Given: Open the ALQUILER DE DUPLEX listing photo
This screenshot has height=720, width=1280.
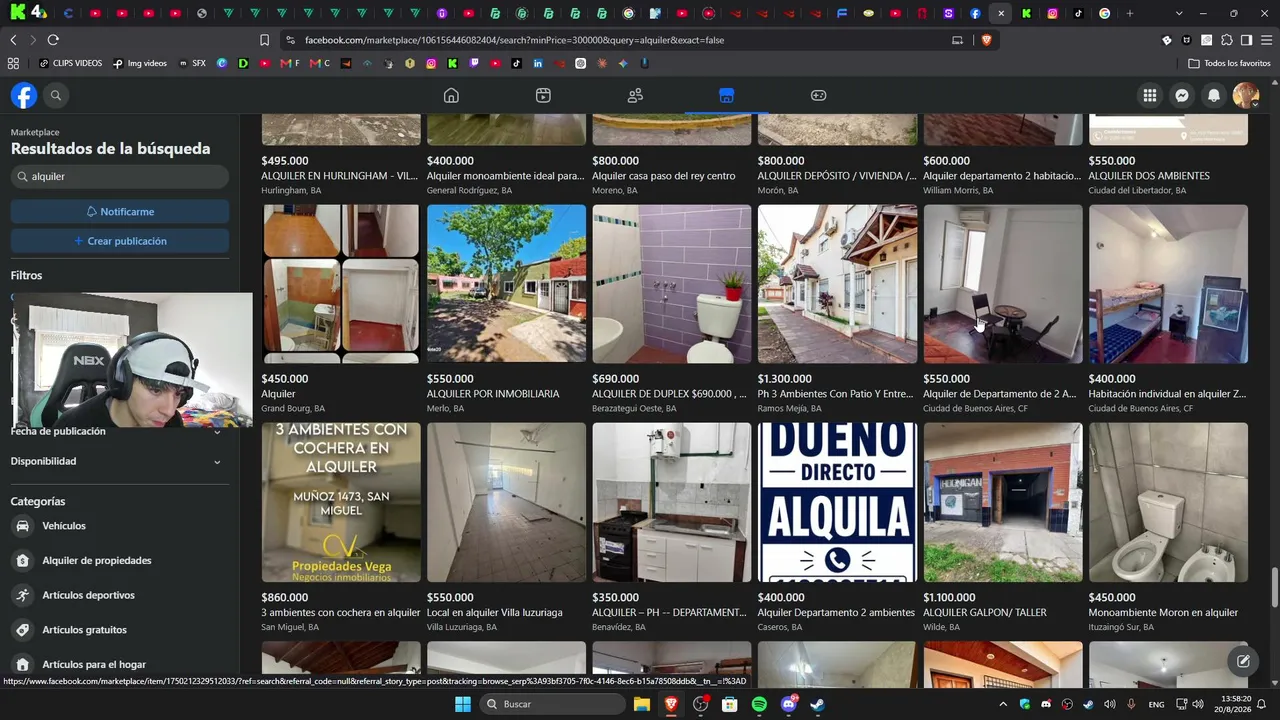Looking at the screenshot, I should (672, 284).
